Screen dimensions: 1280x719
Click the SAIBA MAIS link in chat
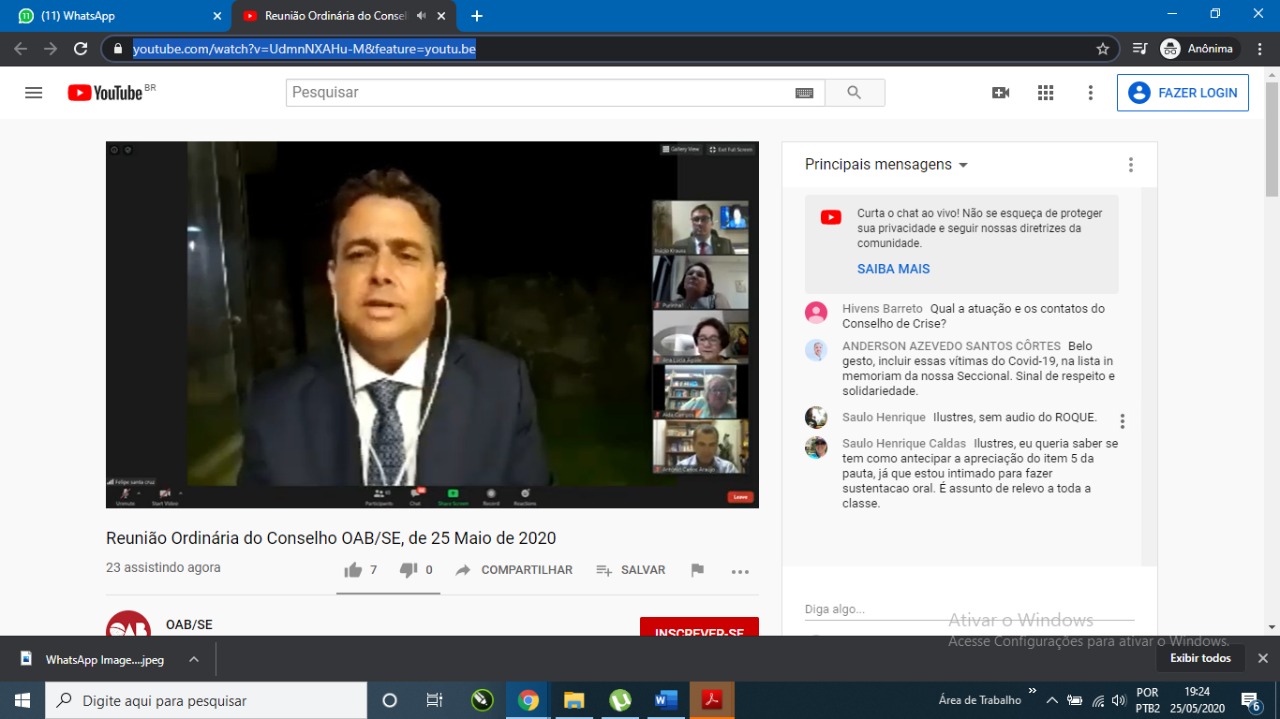tap(893, 269)
